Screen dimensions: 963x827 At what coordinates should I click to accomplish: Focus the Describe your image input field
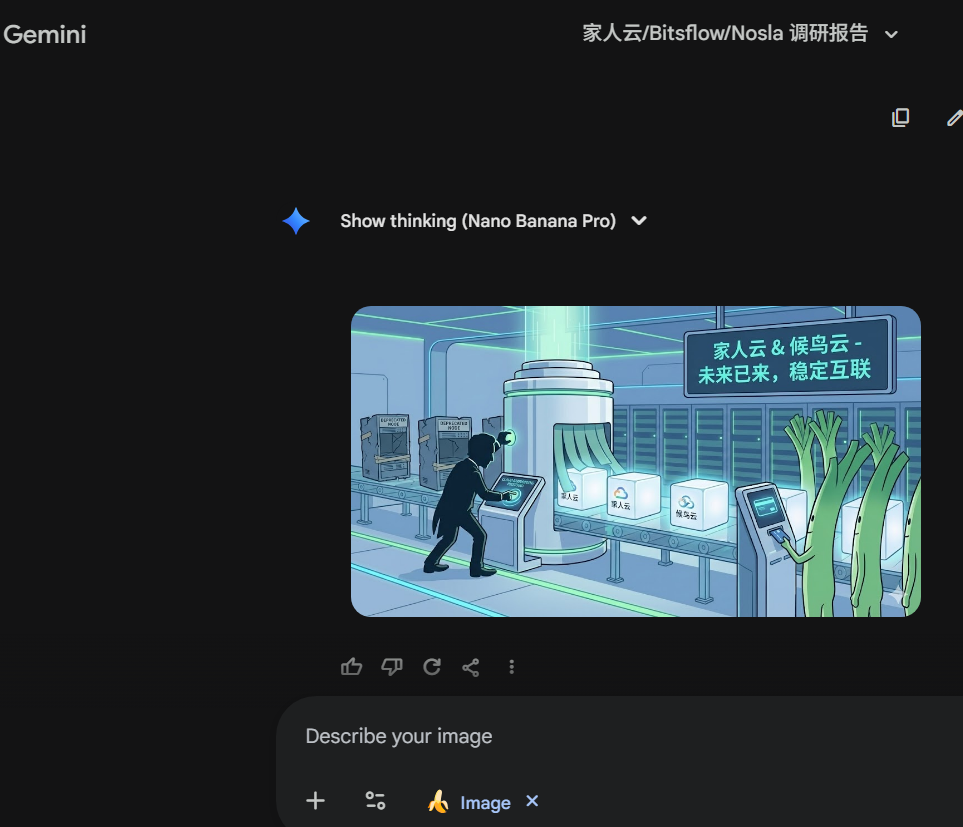pos(399,736)
